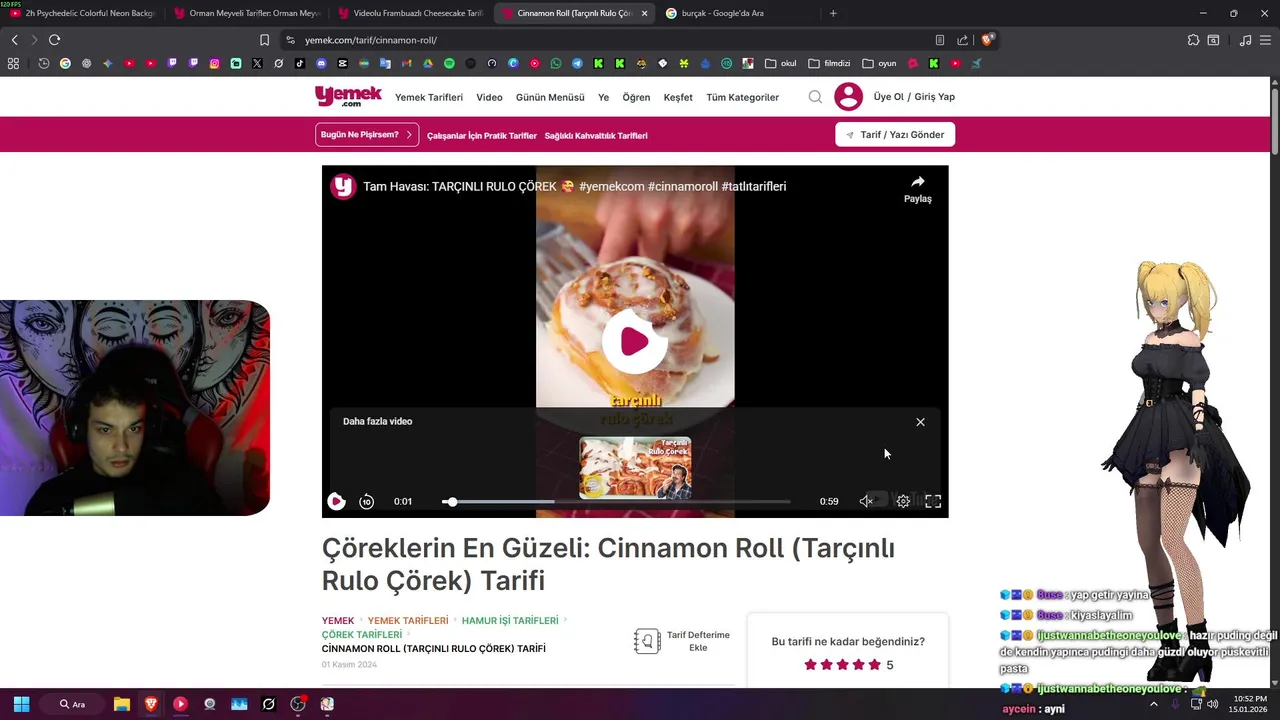Open the Google bookmark icon
Image resolution: width=1280 pixels, height=720 pixels.
[65, 63]
